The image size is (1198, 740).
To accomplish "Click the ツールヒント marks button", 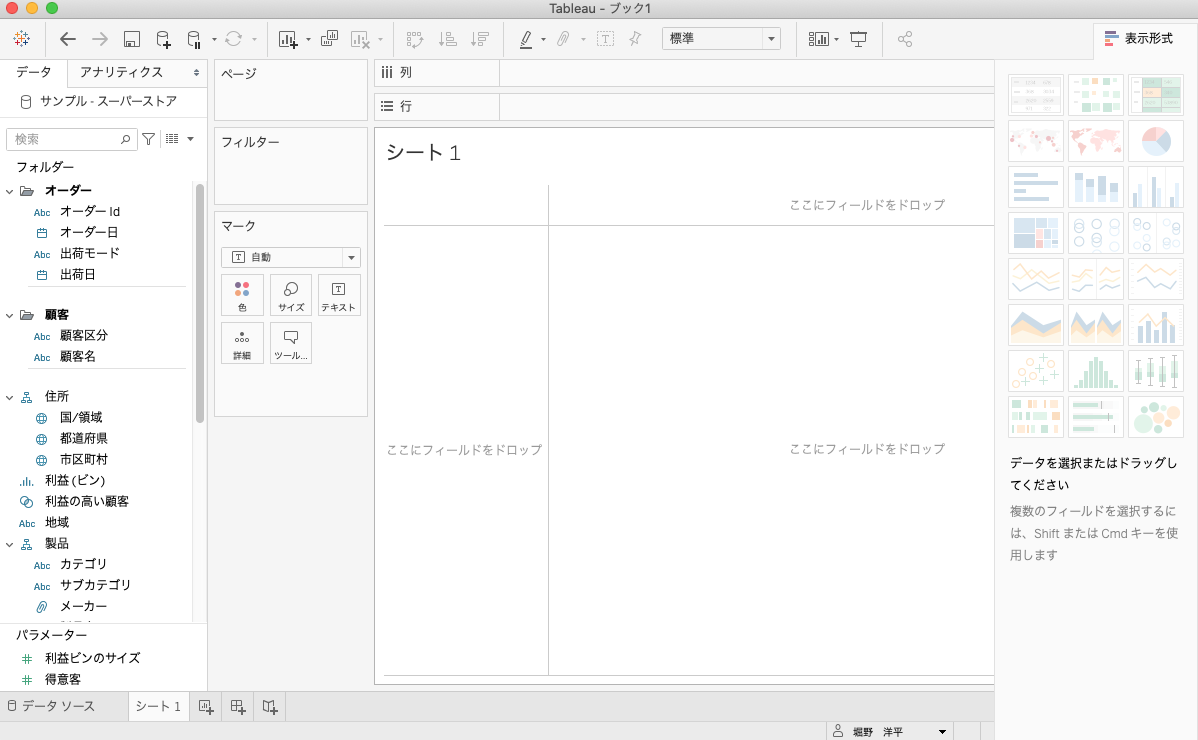I will [x=291, y=343].
